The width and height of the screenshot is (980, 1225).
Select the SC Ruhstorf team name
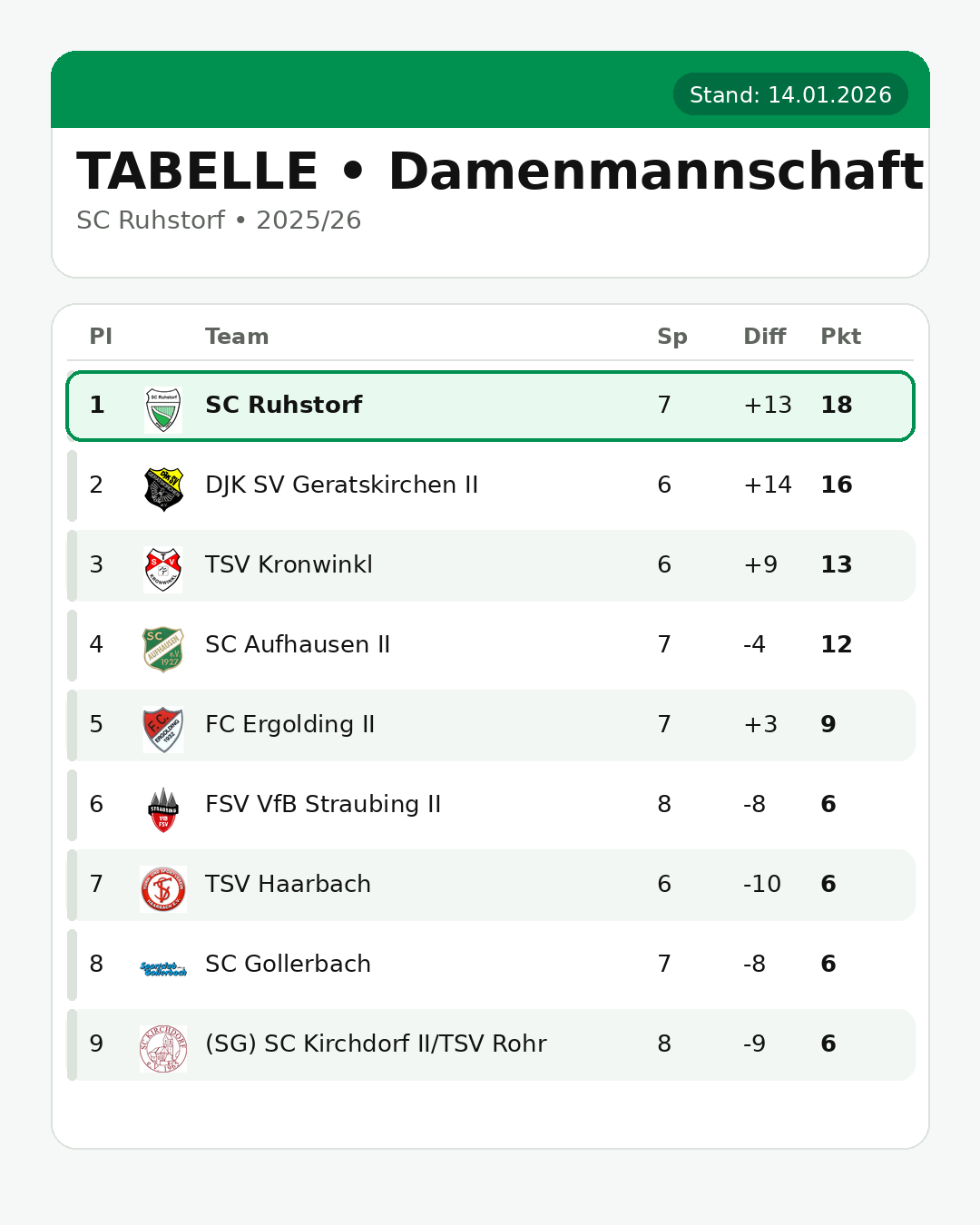coord(283,405)
